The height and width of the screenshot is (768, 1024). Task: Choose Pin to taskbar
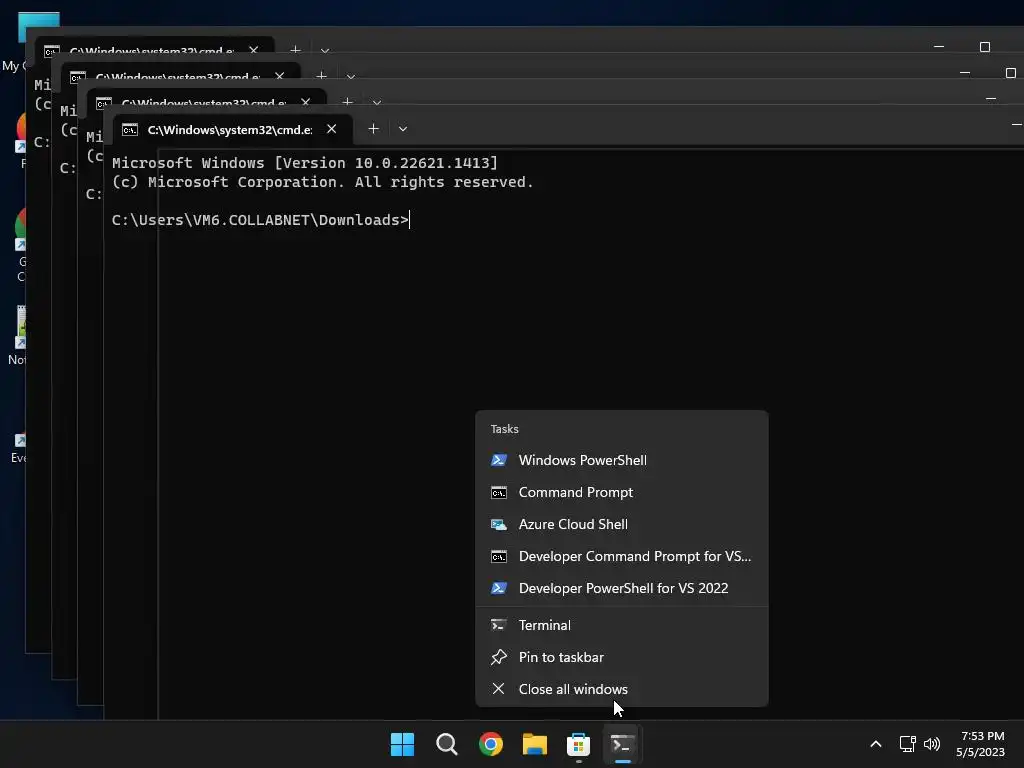[622, 657]
